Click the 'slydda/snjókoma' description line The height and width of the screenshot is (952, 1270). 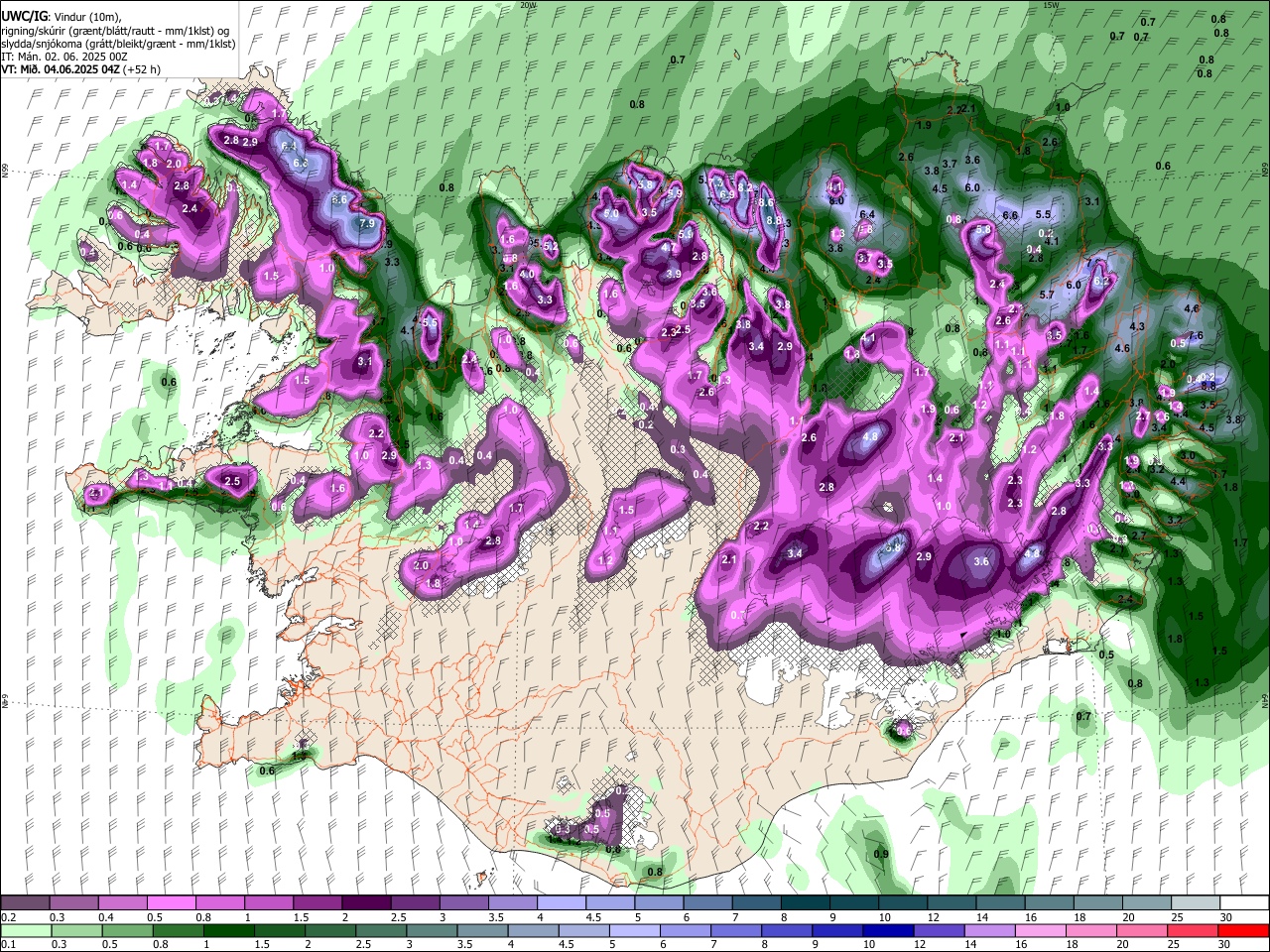[118, 45]
